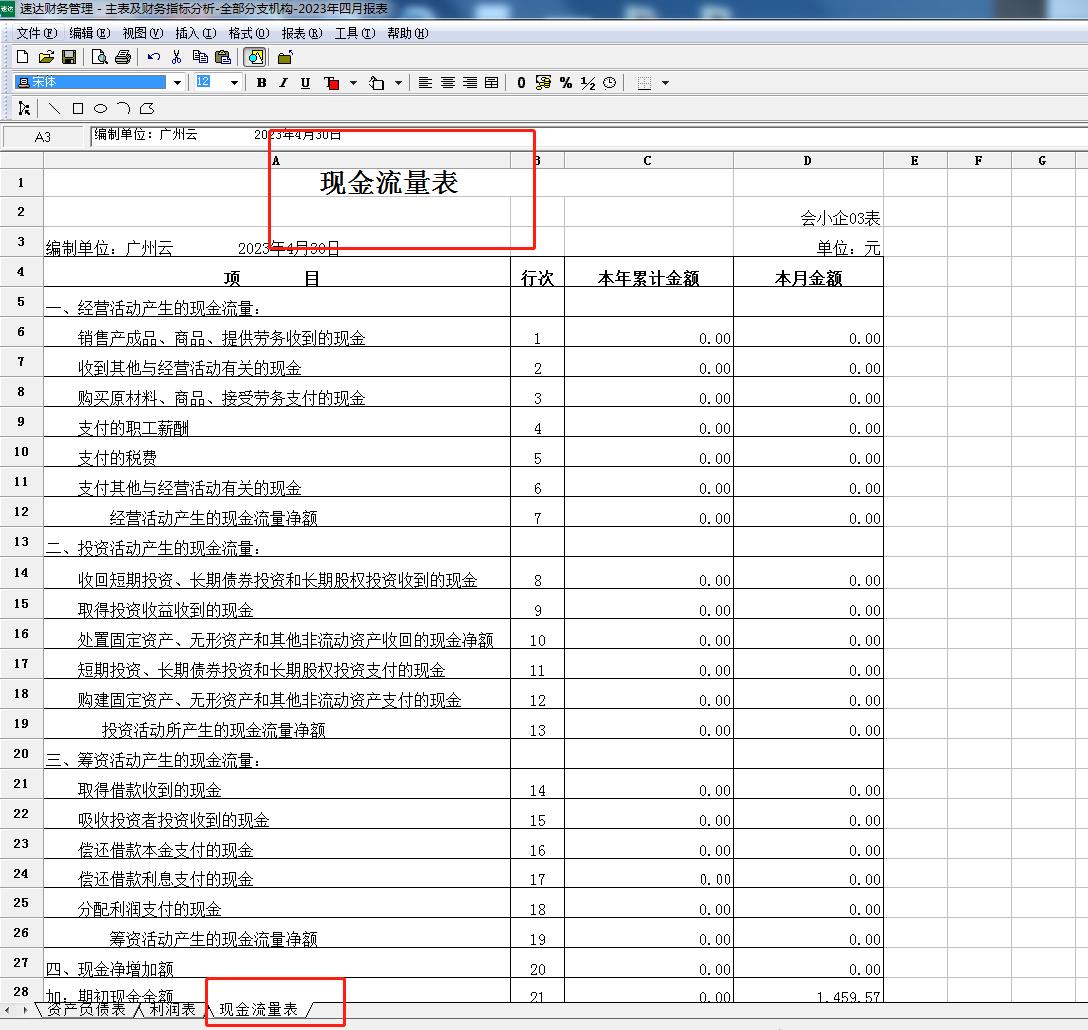Image resolution: width=1088 pixels, height=1030 pixels.
Task: Select the ellipse drawing tool
Action: 100,108
